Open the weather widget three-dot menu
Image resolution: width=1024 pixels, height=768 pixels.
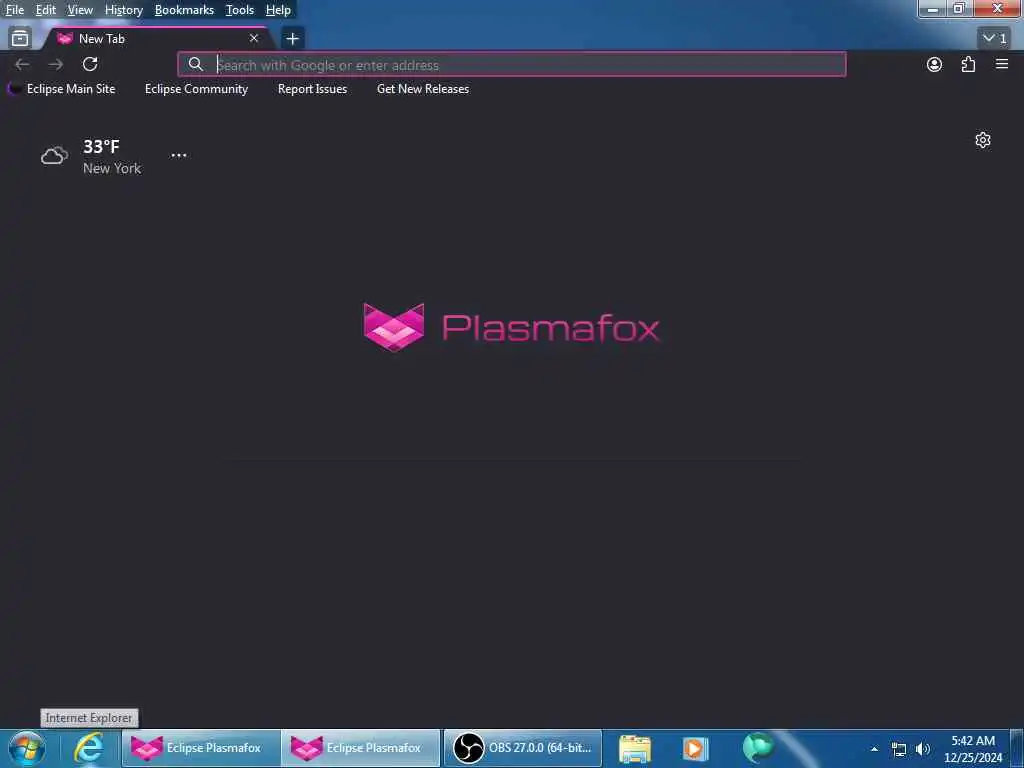point(178,155)
